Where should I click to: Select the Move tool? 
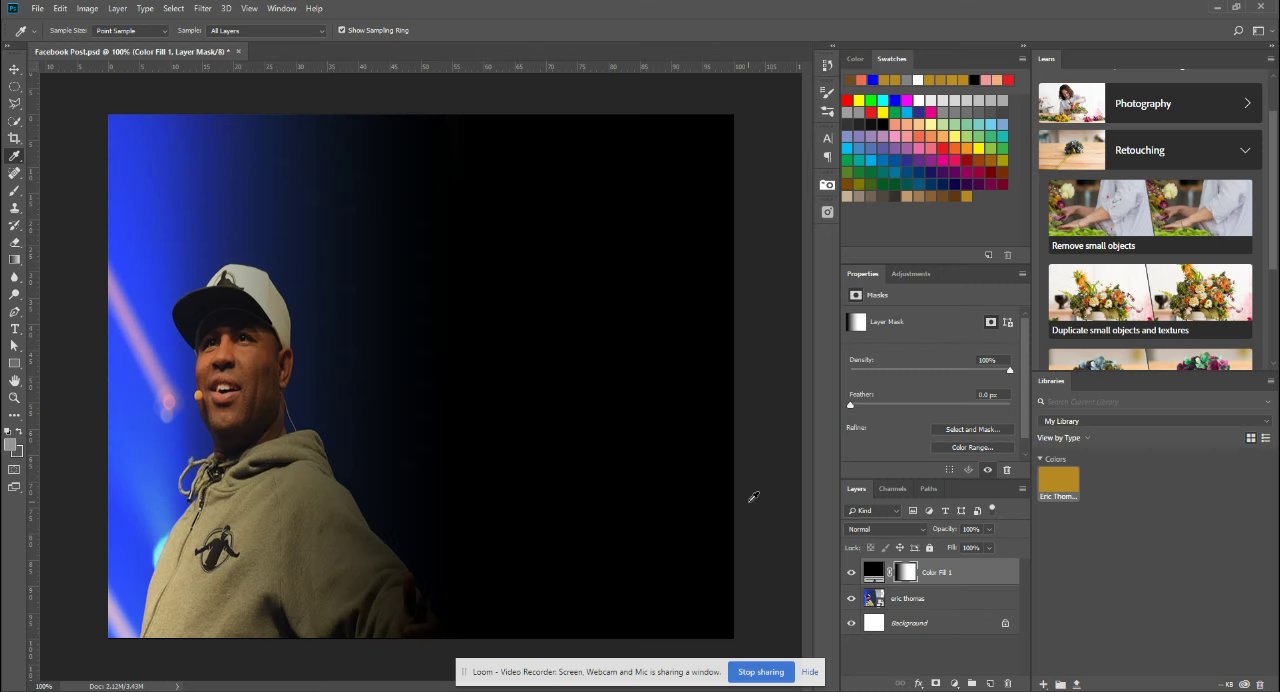click(14, 69)
